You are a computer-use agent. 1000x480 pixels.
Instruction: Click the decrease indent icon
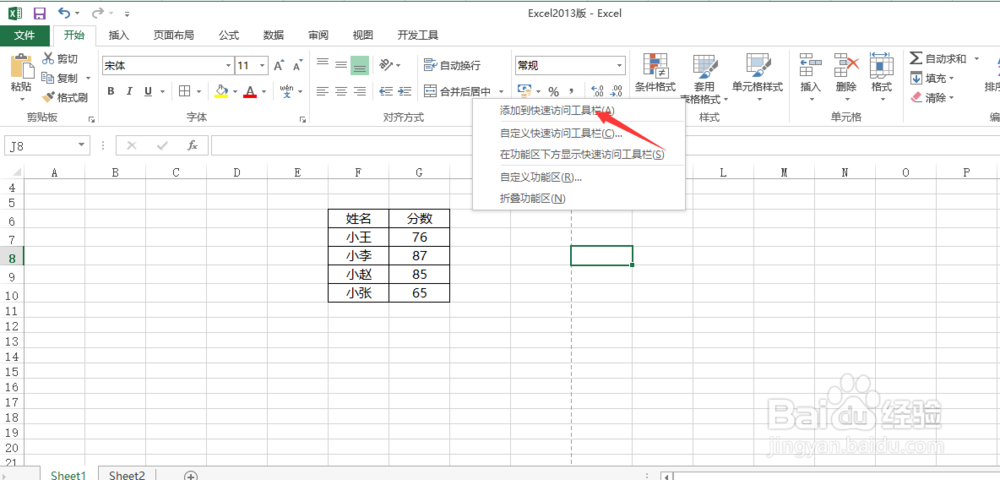tap(386, 91)
